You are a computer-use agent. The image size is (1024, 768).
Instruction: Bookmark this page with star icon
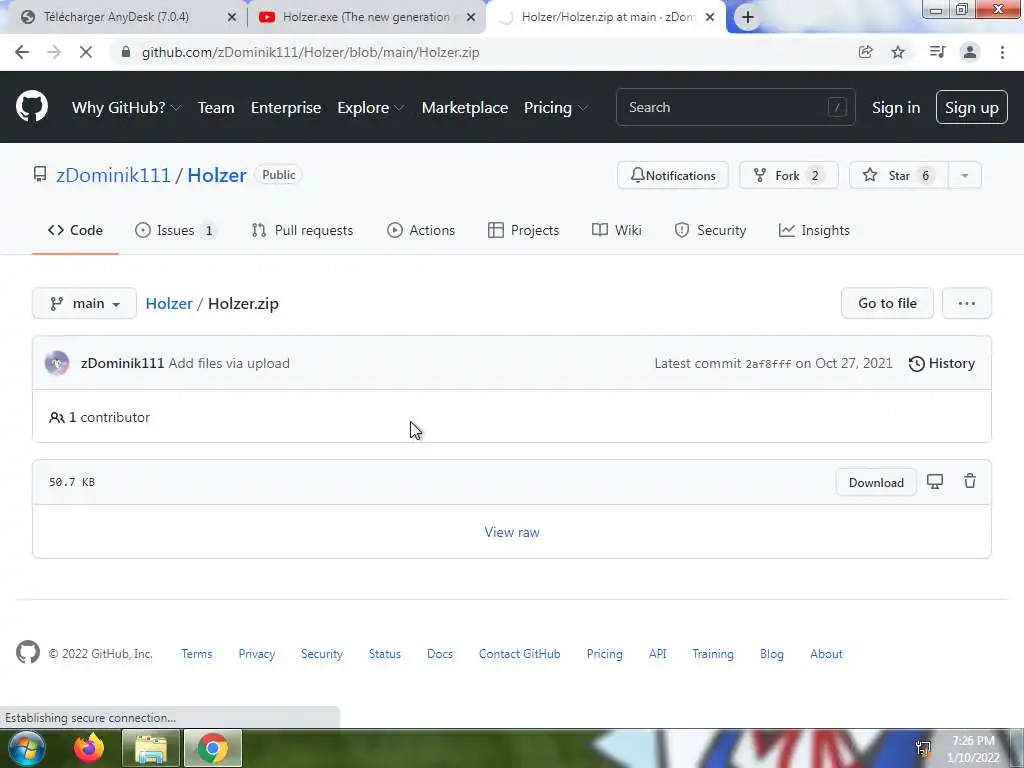click(x=898, y=52)
